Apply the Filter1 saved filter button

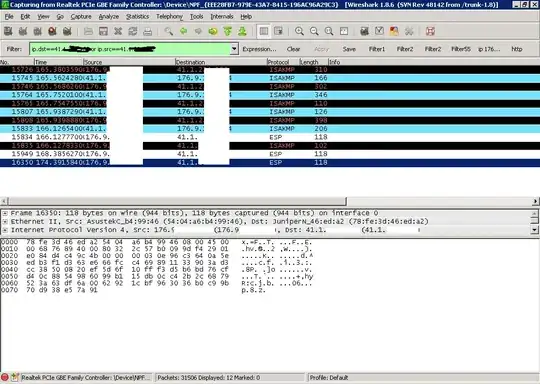[377, 49]
